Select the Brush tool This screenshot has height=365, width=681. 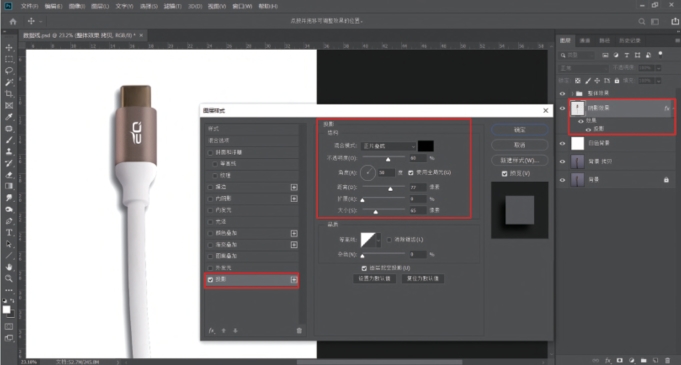coord(9,140)
